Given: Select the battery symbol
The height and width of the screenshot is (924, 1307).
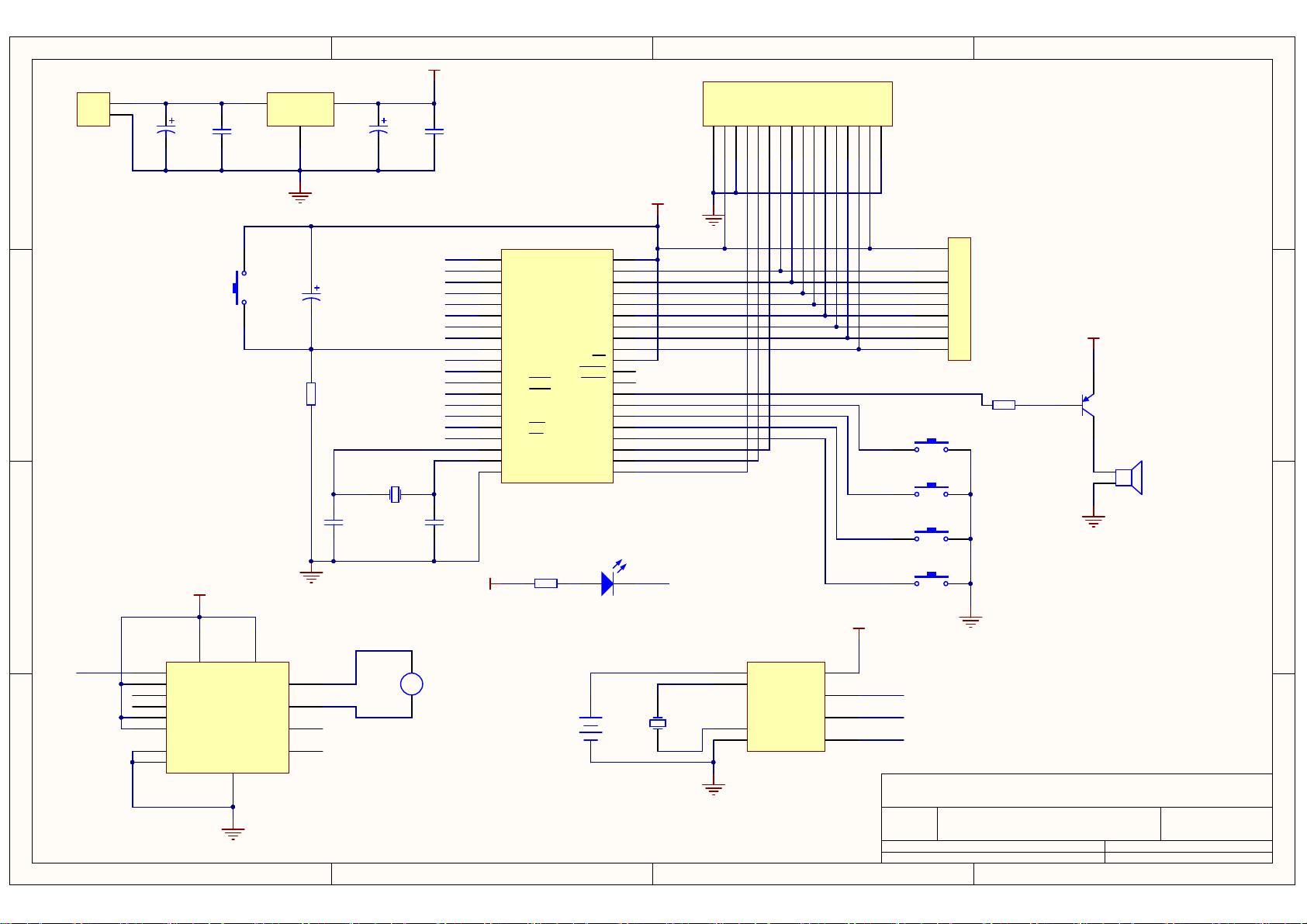Looking at the screenshot, I should (590, 728).
